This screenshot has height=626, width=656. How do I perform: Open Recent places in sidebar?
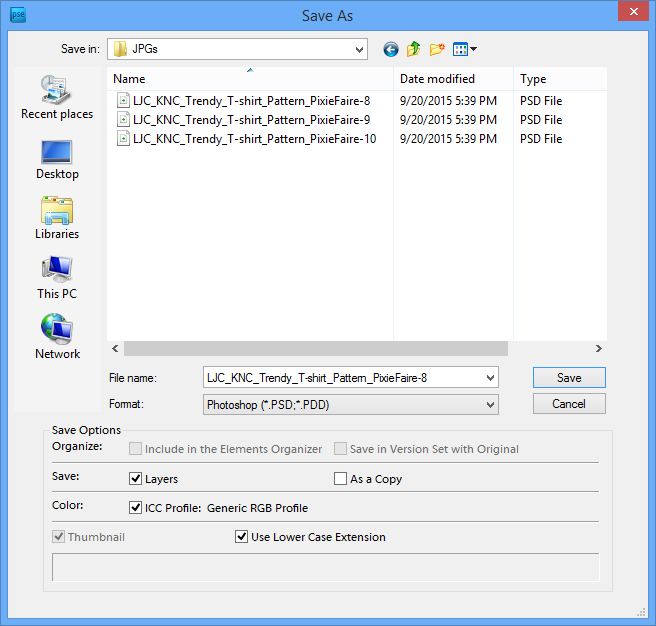pos(57,98)
